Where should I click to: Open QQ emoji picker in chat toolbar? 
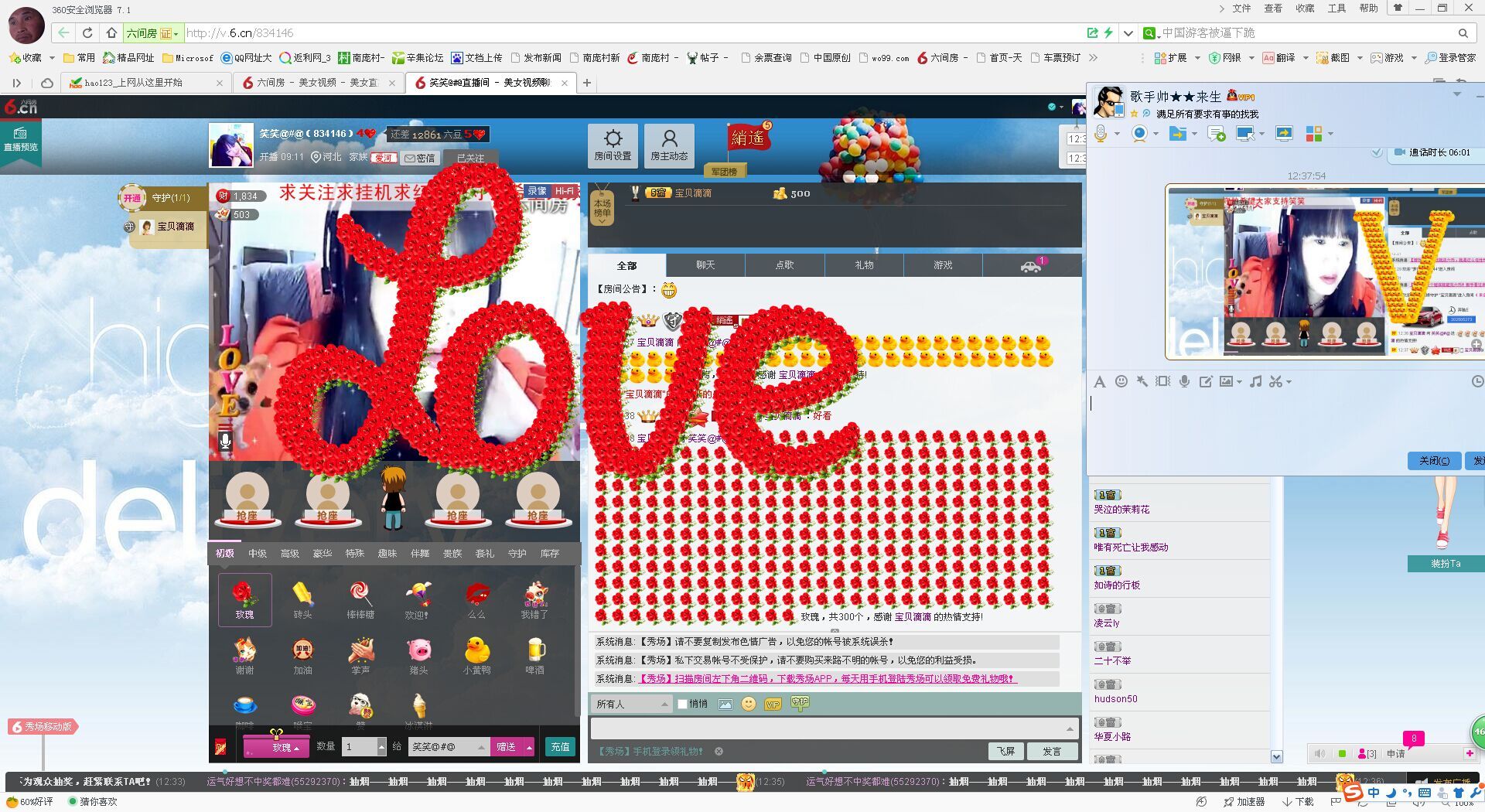1121,381
